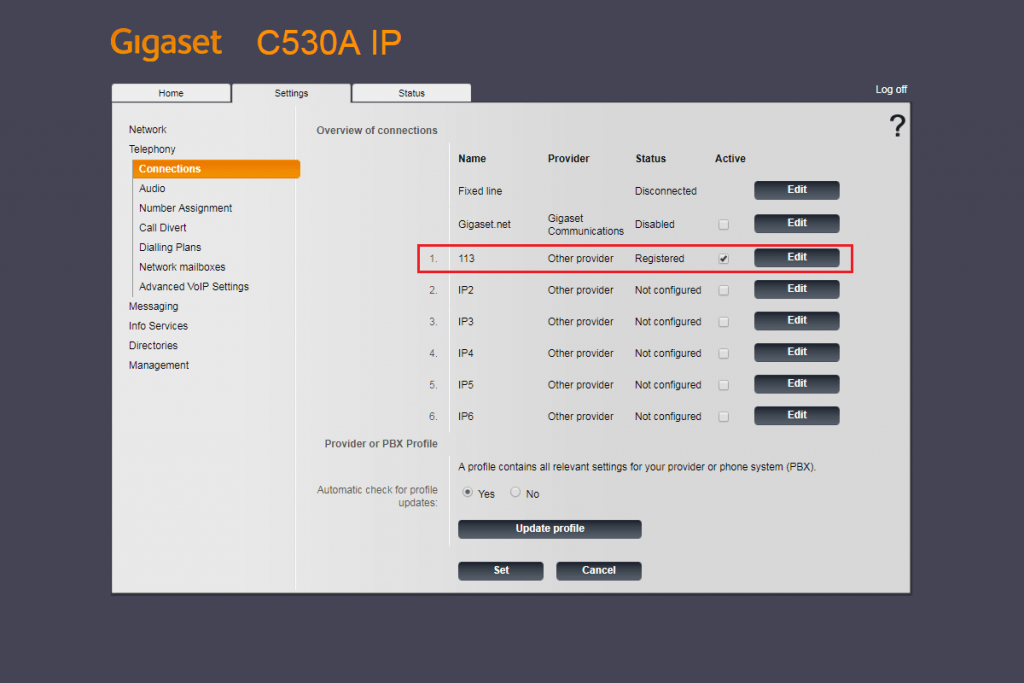Select the Settings tab

click(291, 93)
